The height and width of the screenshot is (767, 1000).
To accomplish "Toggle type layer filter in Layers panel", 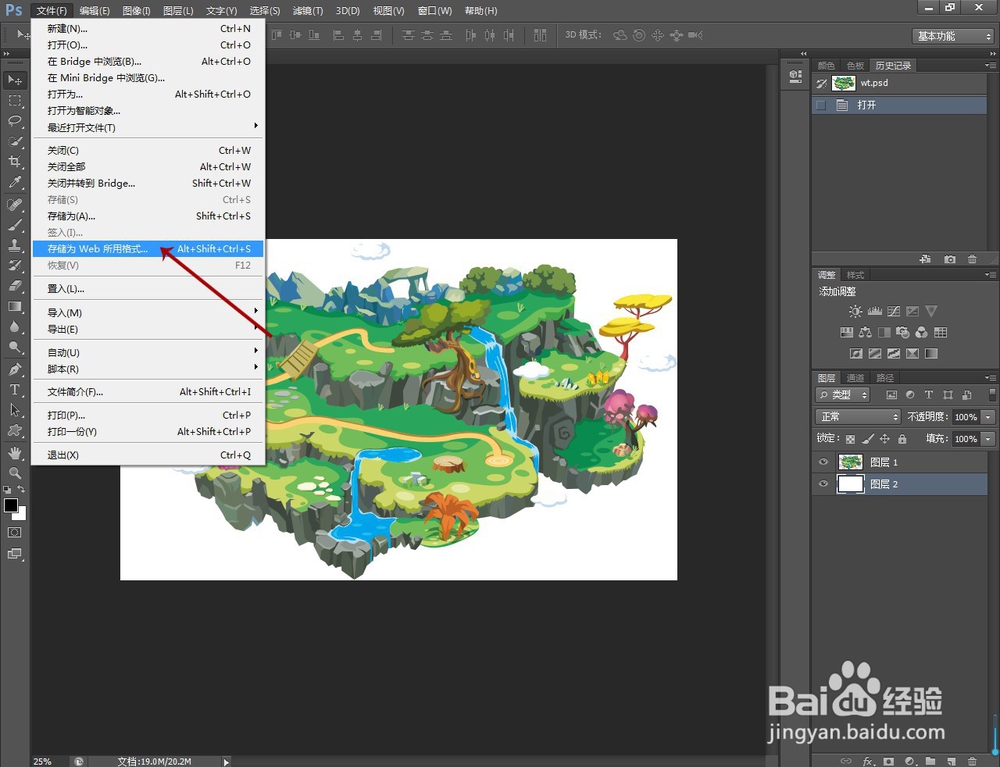I will click(929, 395).
